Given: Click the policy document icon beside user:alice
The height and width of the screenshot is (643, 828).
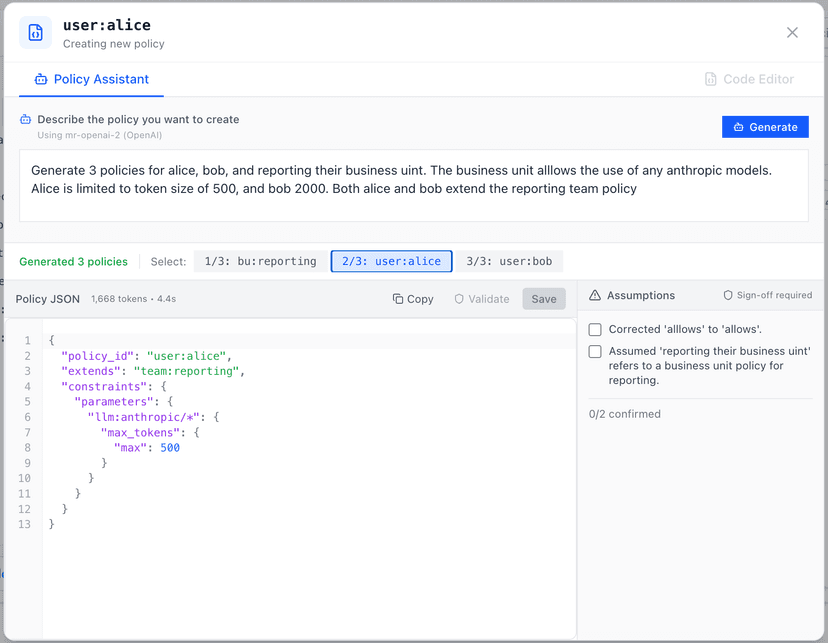Looking at the screenshot, I should pyautogui.click(x=36, y=33).
